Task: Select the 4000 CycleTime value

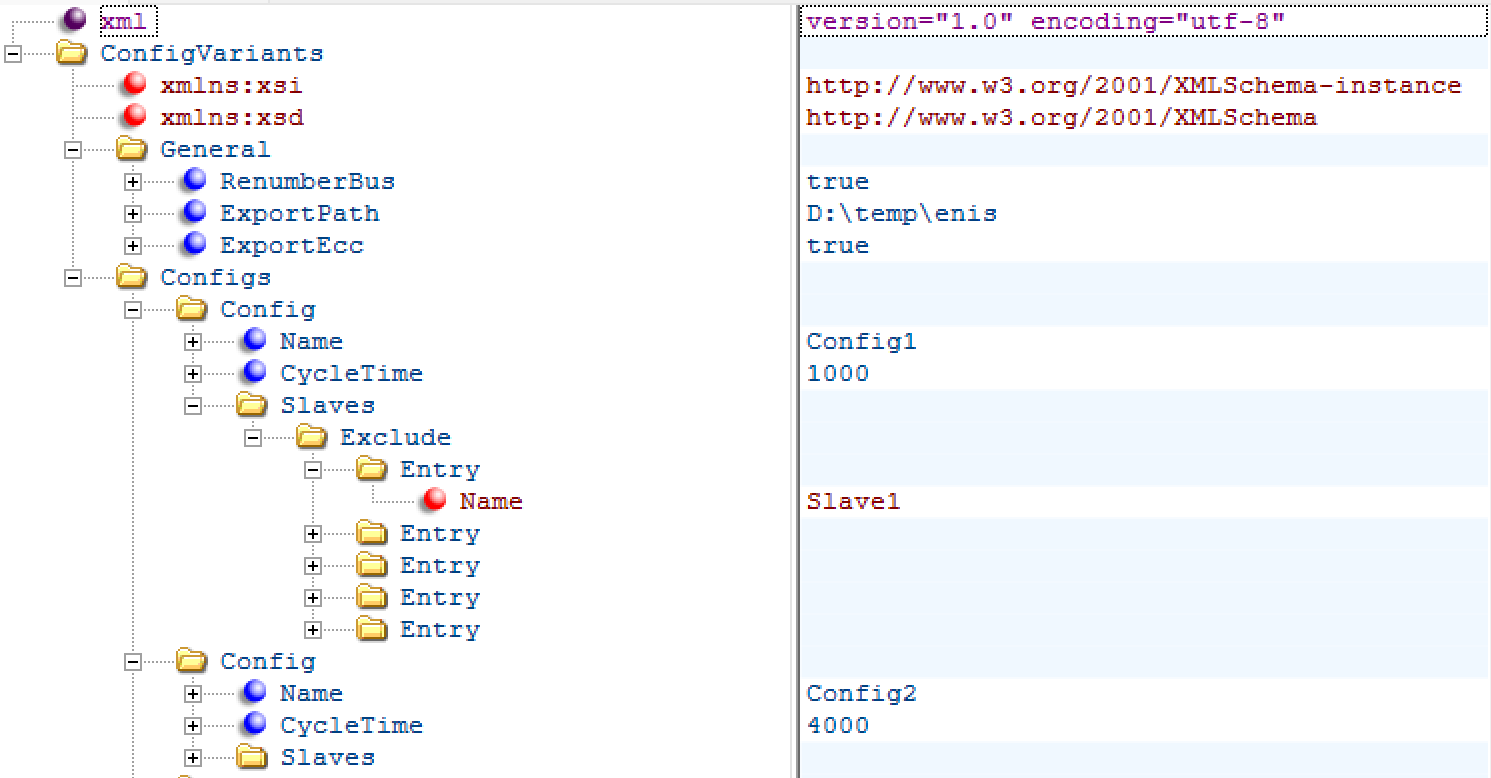Action: (x=837, y=725)
